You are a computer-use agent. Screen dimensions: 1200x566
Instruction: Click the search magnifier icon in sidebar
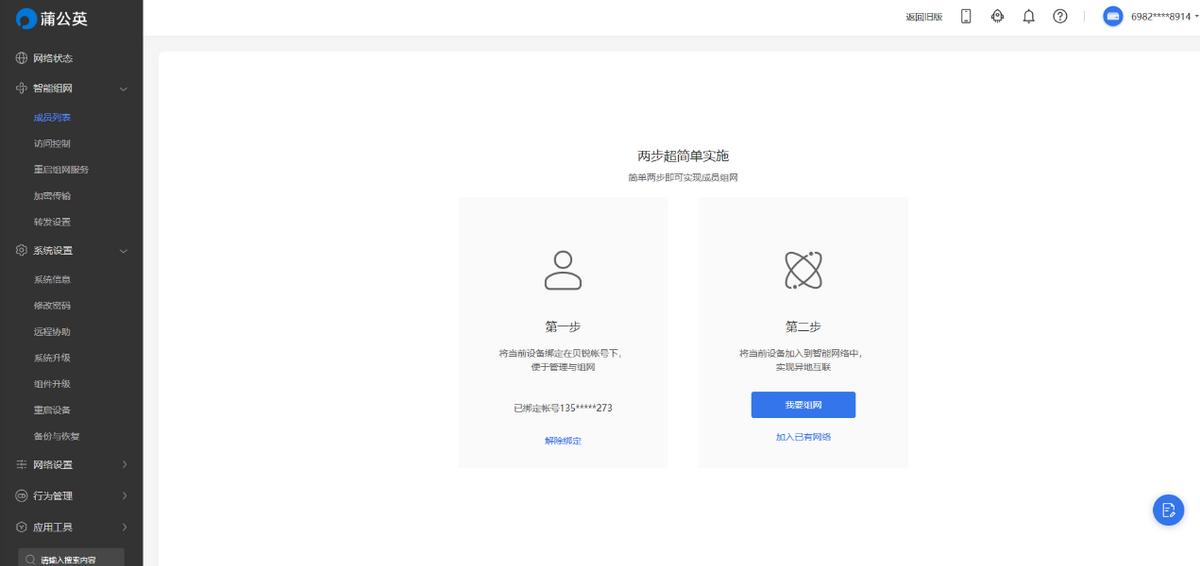pos(32,559)
